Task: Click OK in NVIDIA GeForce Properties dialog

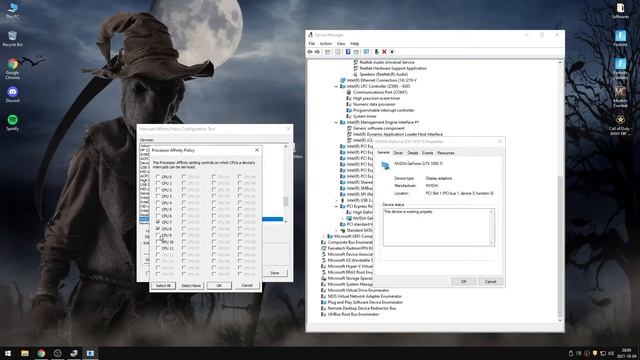Action: [x=464, y=282]
